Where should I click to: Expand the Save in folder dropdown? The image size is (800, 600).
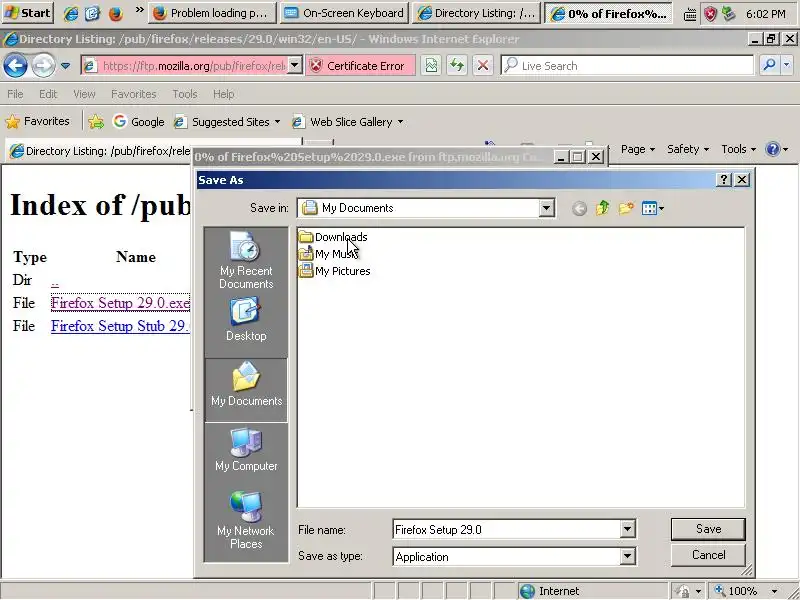coord(546,208)
